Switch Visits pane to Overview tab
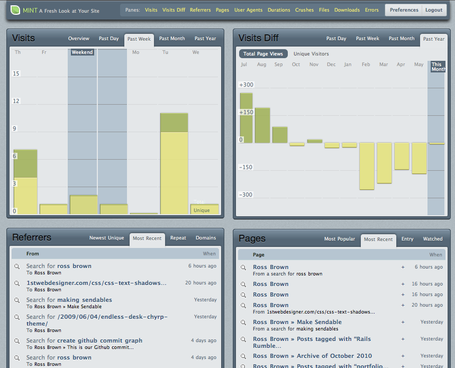455x368 pixels. (79, 38)
